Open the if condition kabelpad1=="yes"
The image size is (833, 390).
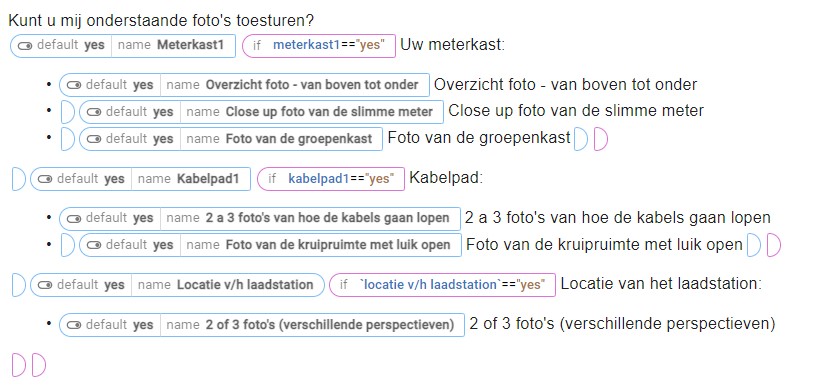331,179
